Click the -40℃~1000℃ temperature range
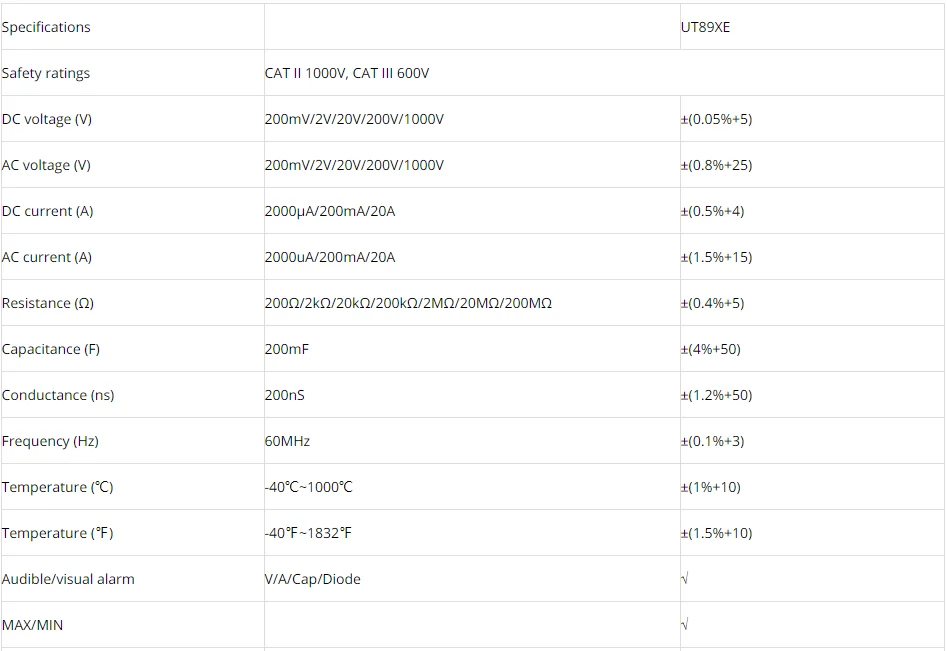947x651 pixels. 308,487
